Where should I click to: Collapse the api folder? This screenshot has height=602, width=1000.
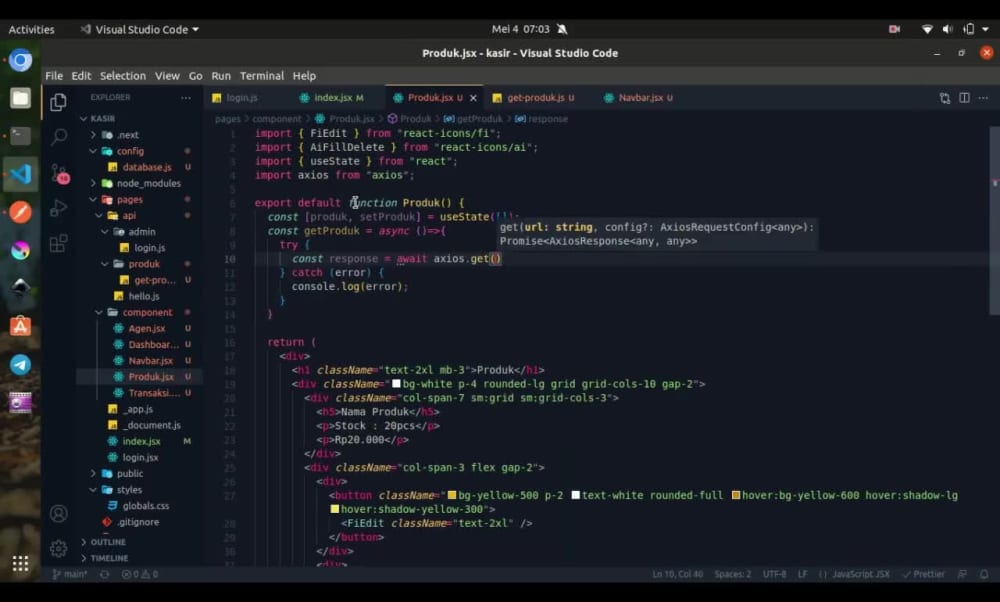tap(99, 216)
